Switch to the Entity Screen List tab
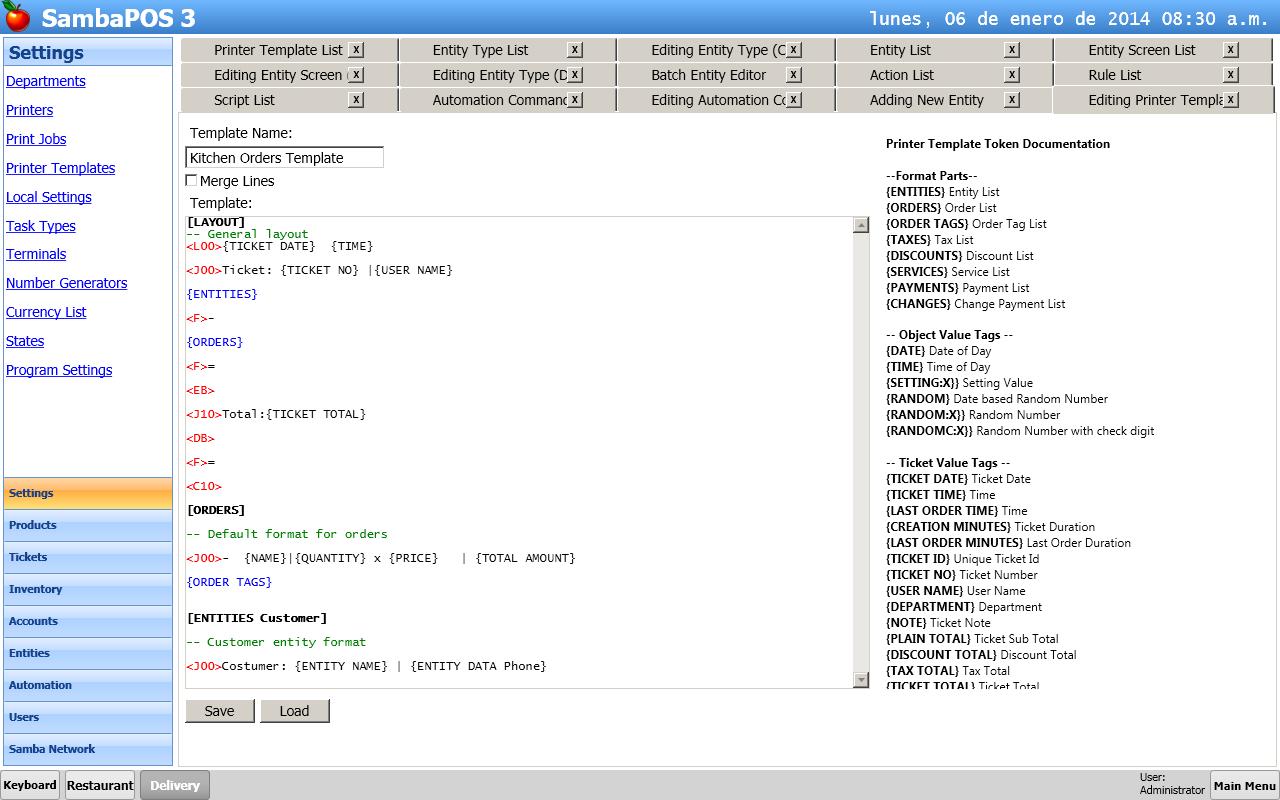Viewport: 1280px width, 800px height. coord(1141,50)
